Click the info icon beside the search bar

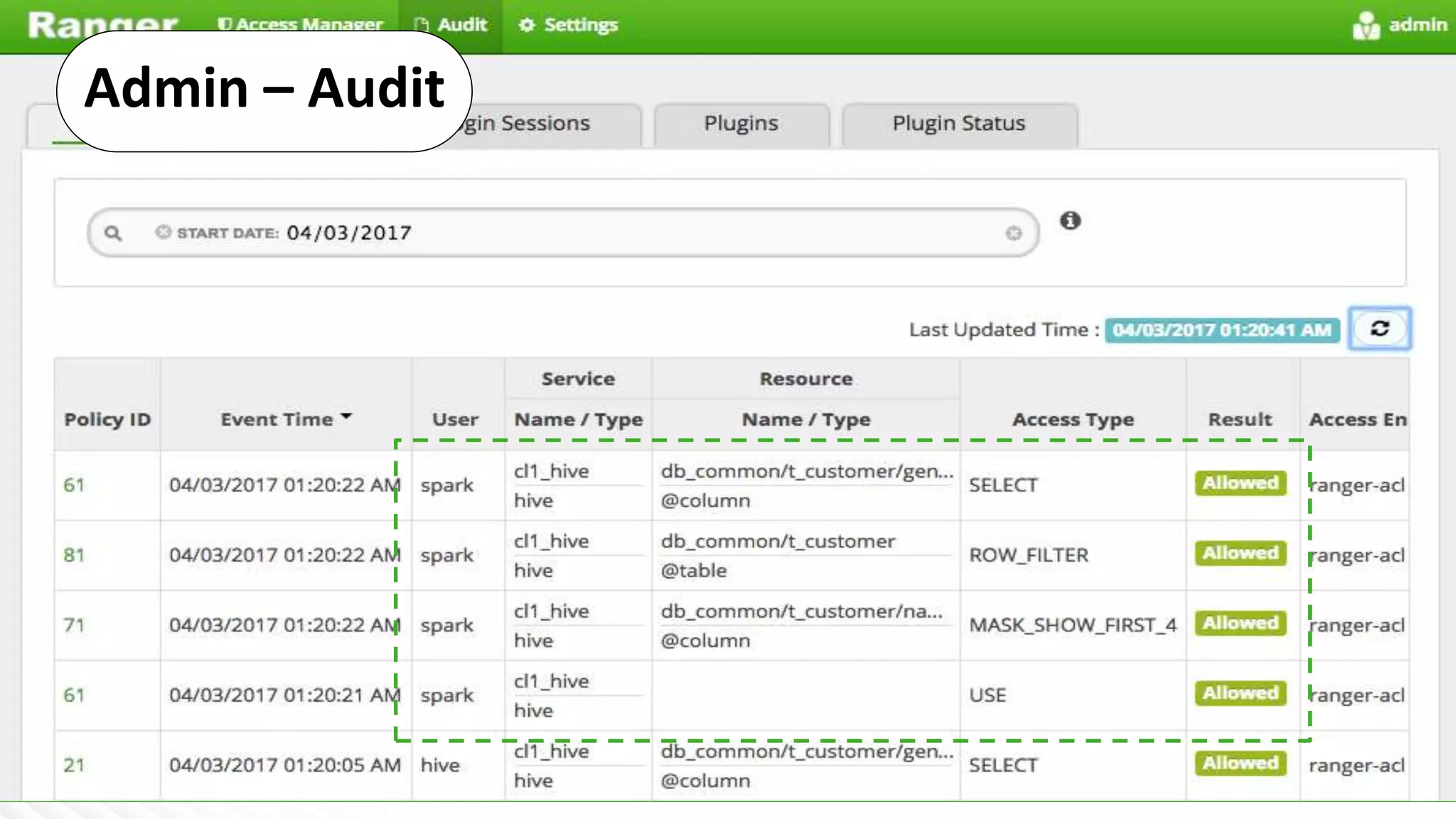click(1070, 221)
